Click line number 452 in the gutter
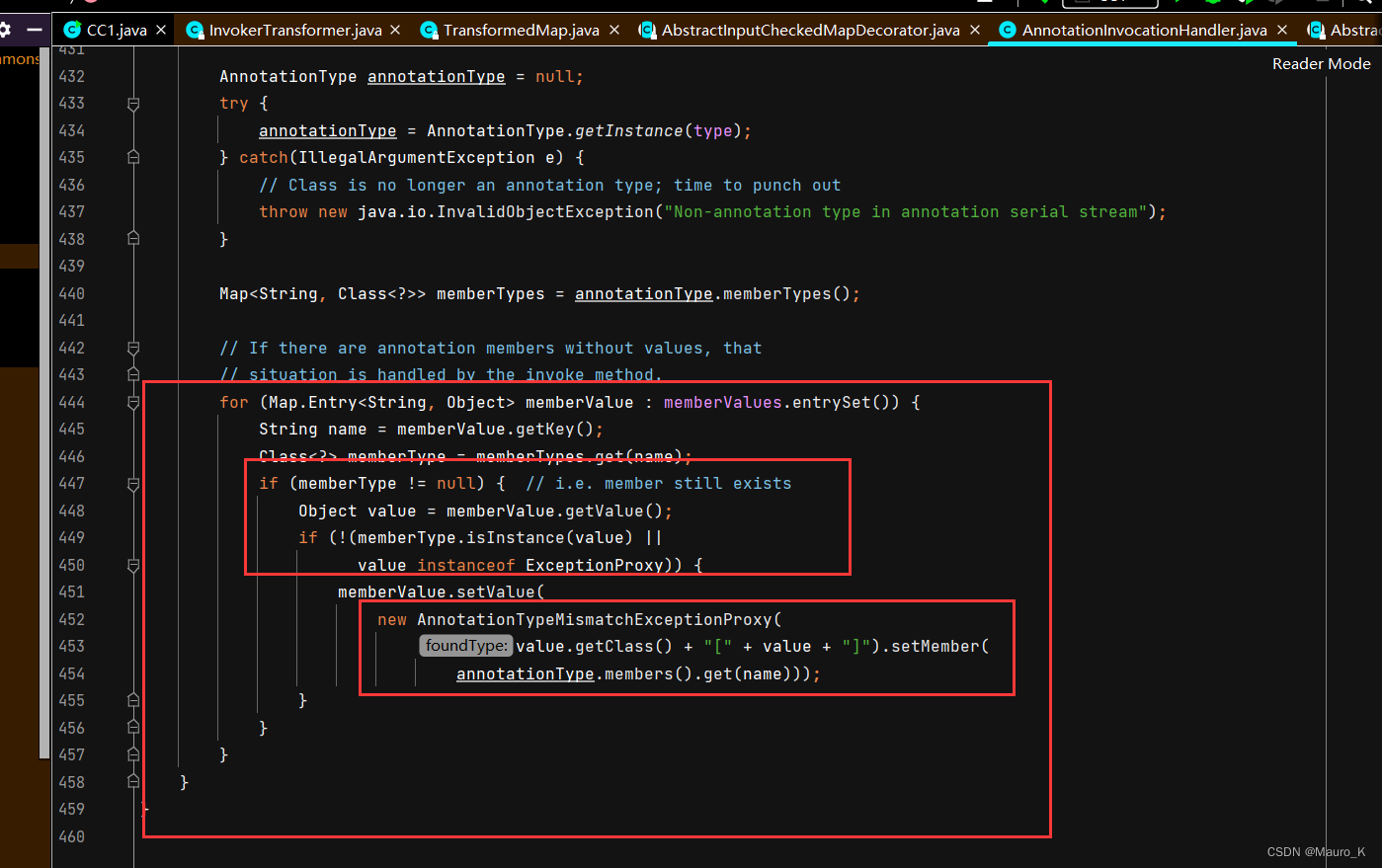This screenshot has width=1382, height=868. [72, 619]
